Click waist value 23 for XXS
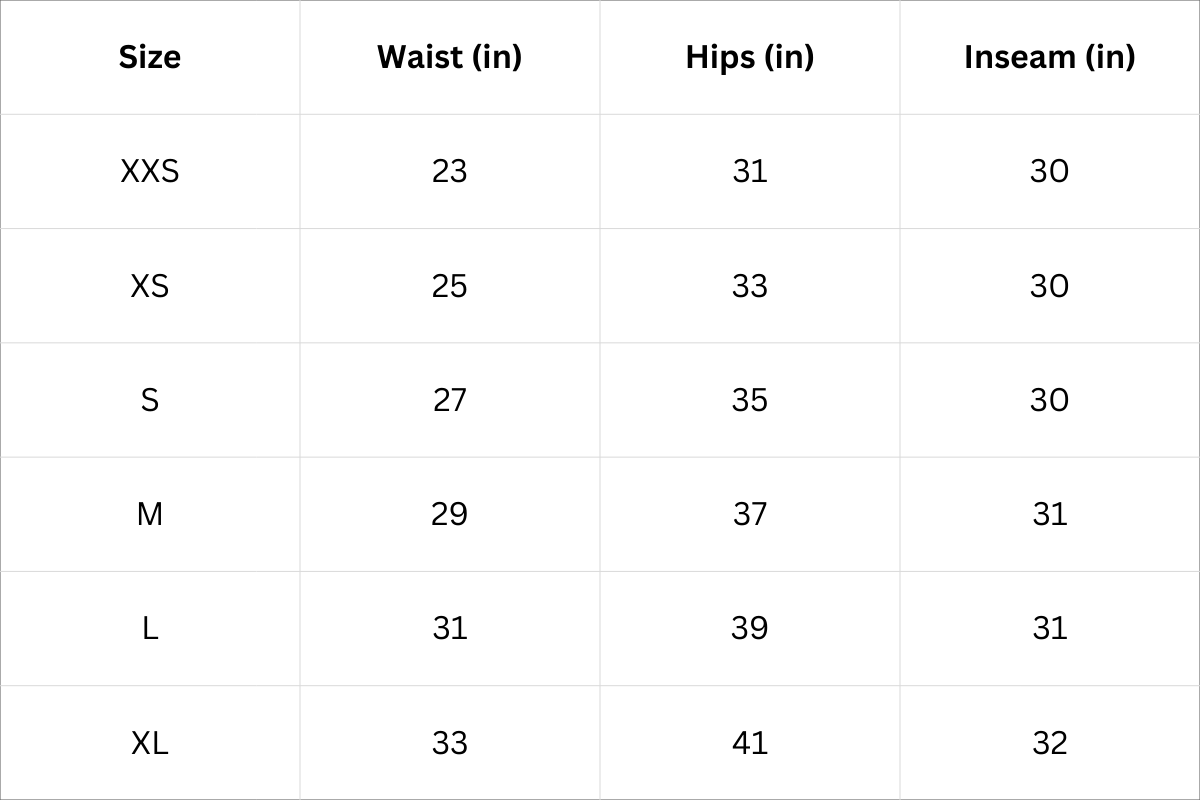Image resolution: width=1200 pixels, height=800 pixels. point(450,172)
